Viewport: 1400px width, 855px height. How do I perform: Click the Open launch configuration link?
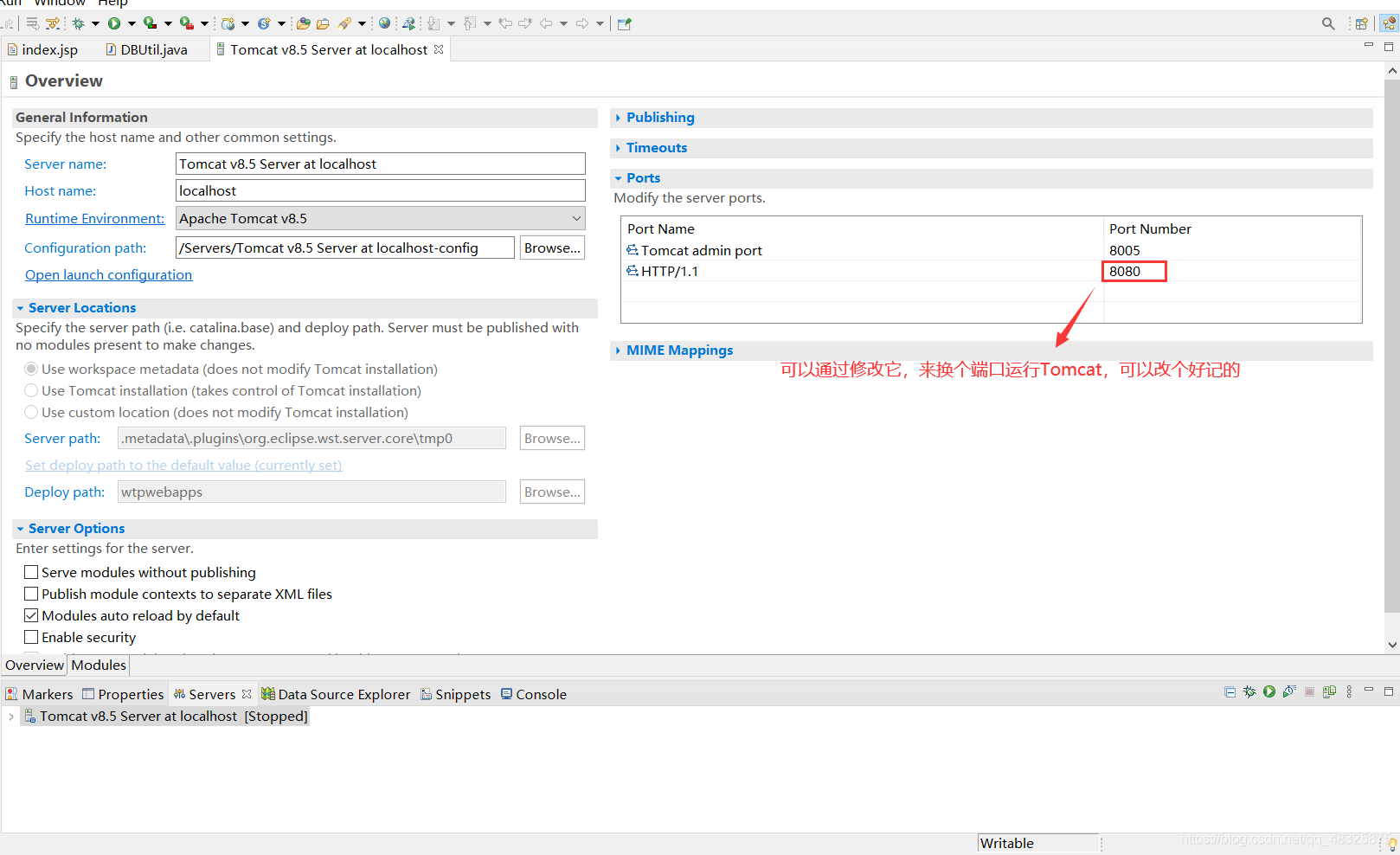pos(108,275)
